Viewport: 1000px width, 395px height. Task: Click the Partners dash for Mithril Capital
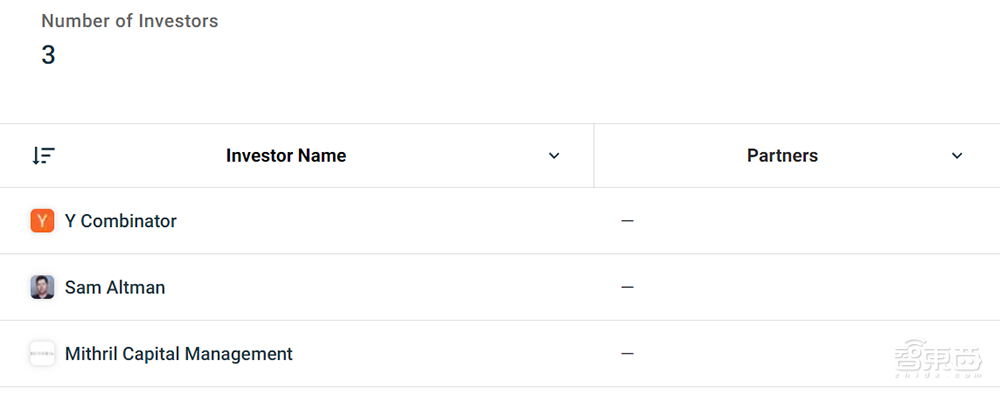pyautogui.click(x=628, y=354)
